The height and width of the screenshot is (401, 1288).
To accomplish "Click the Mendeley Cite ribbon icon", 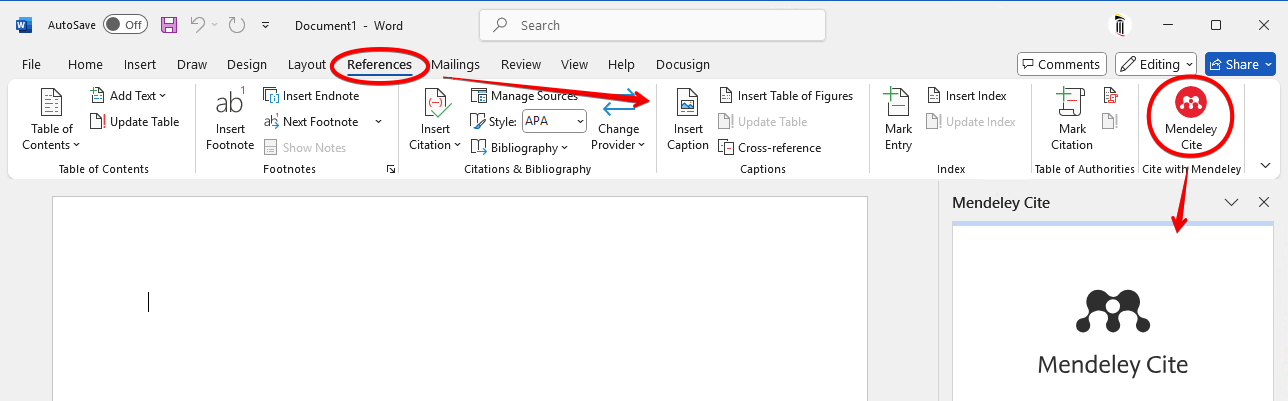I will coord(1189,102).
